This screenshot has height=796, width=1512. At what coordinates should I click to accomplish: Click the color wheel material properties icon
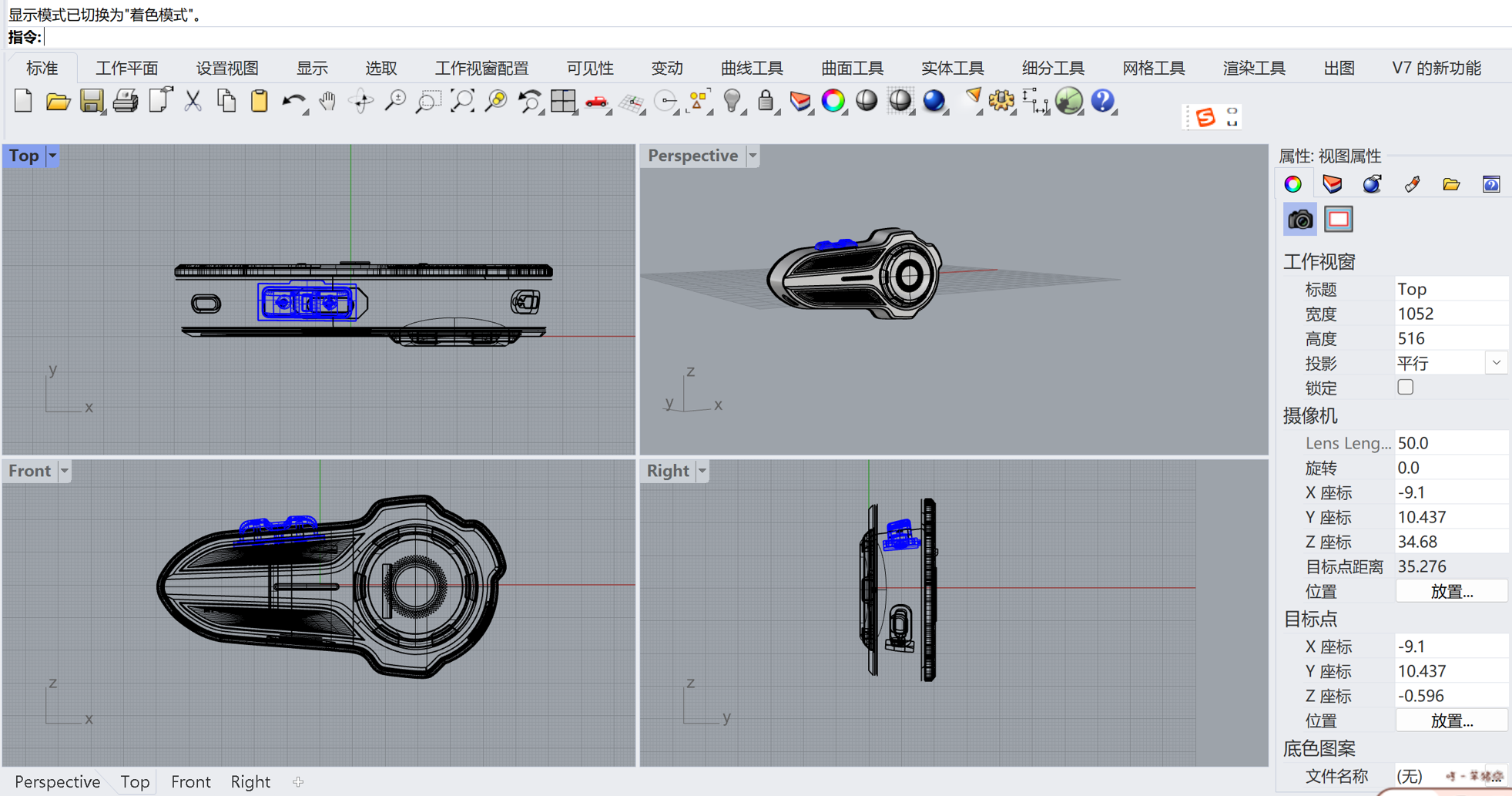(x=1293, y=184)
